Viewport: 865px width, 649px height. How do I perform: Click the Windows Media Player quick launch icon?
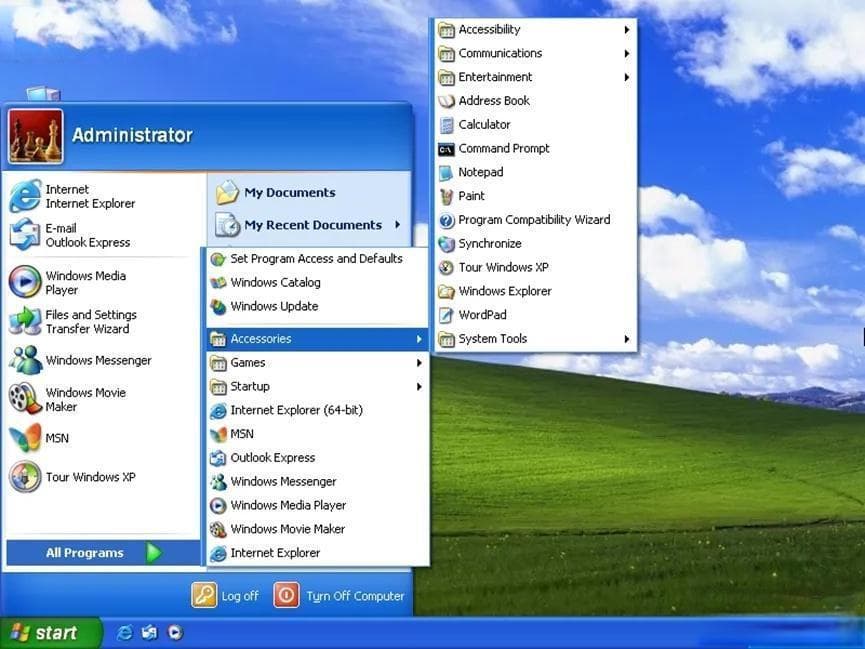point(175,632)
